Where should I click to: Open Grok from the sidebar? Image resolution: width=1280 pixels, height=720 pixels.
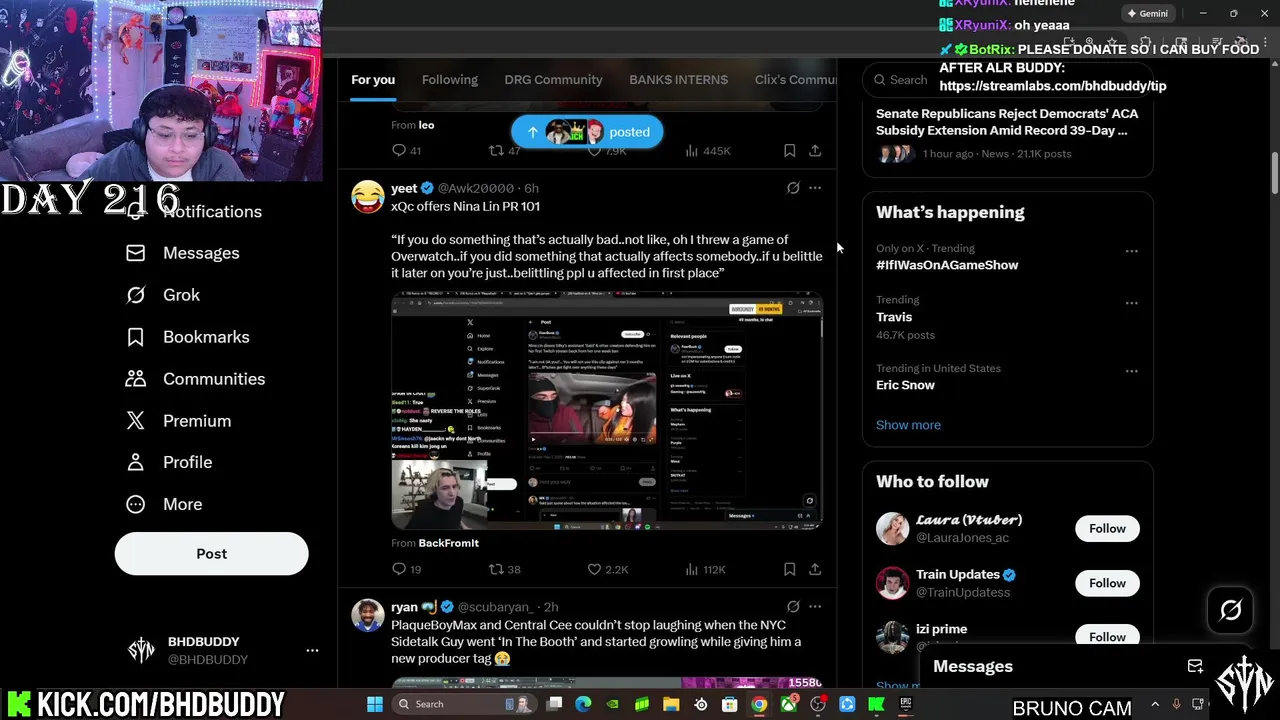click(x=181, y=295)
